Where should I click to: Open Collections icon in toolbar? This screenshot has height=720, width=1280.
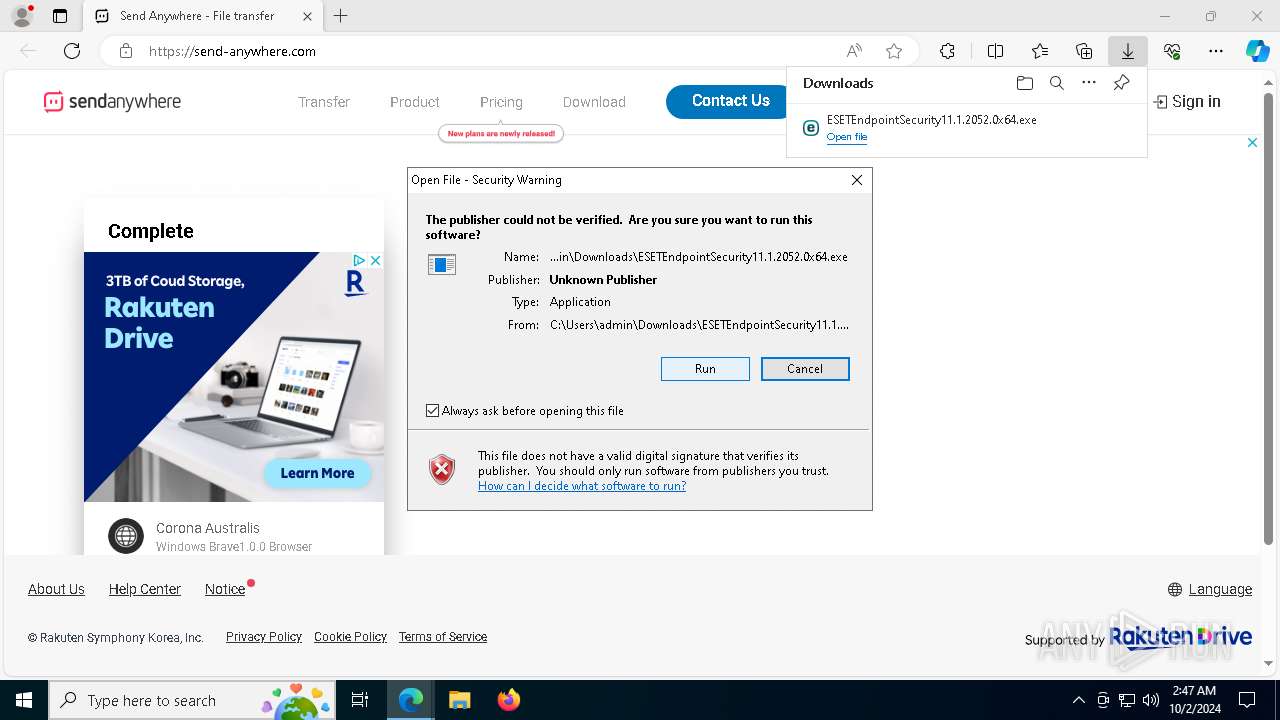pos(1084,51)
